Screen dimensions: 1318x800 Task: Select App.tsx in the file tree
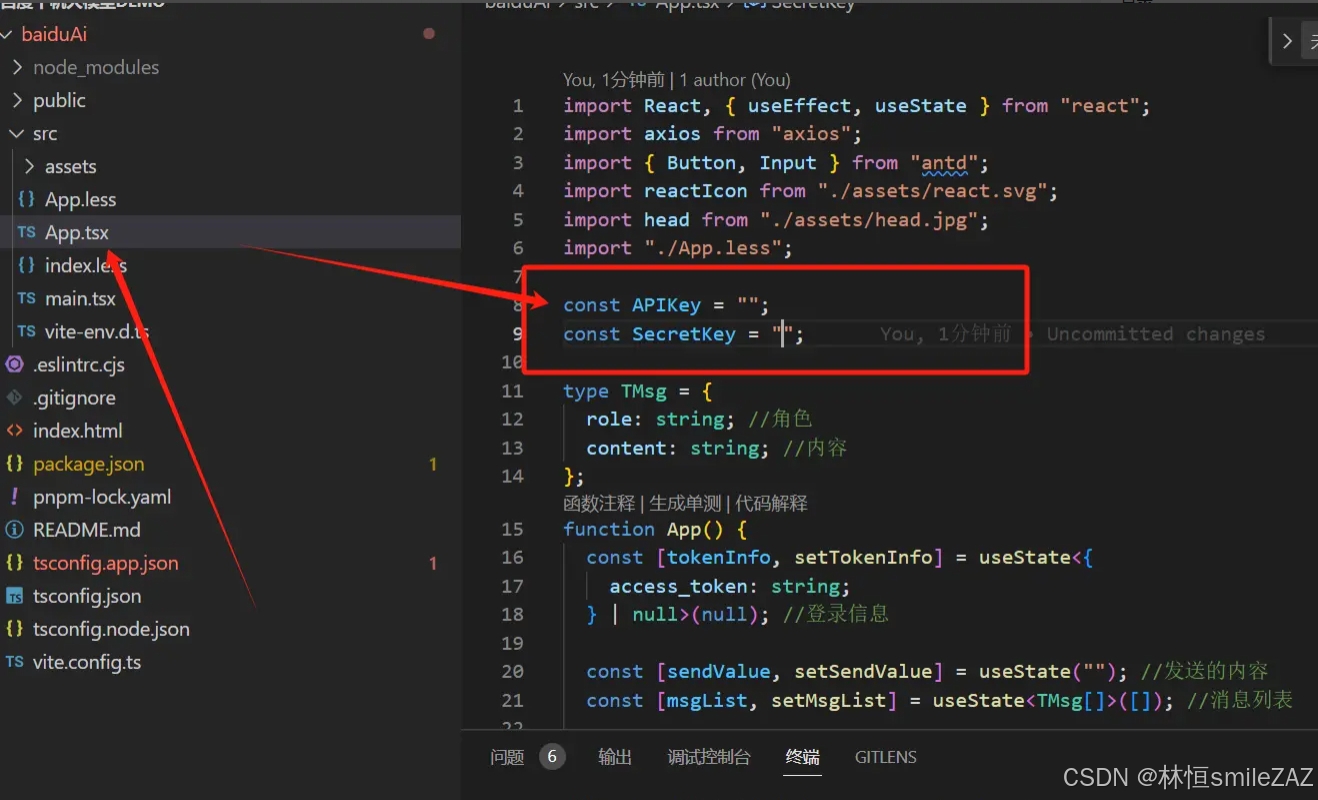click(x=77, y=232)
